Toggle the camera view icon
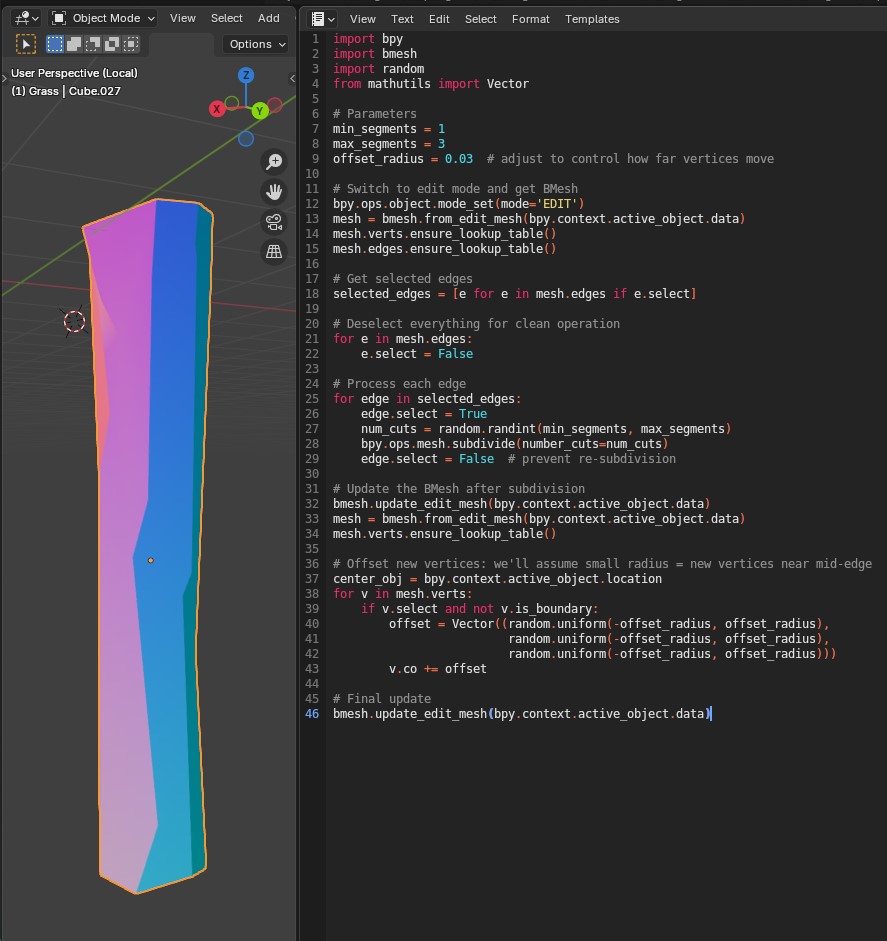Screen dimensions: 887x941 point(274,222)
